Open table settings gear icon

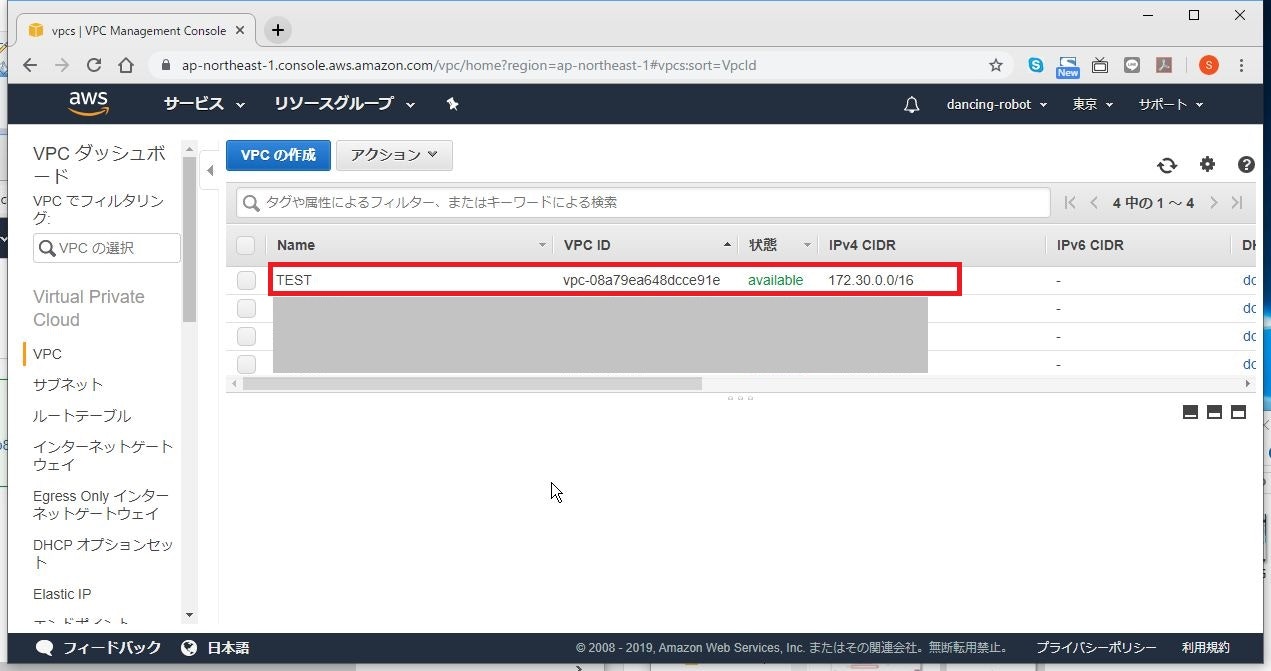pyautogui.click(x=1207, y=165)
